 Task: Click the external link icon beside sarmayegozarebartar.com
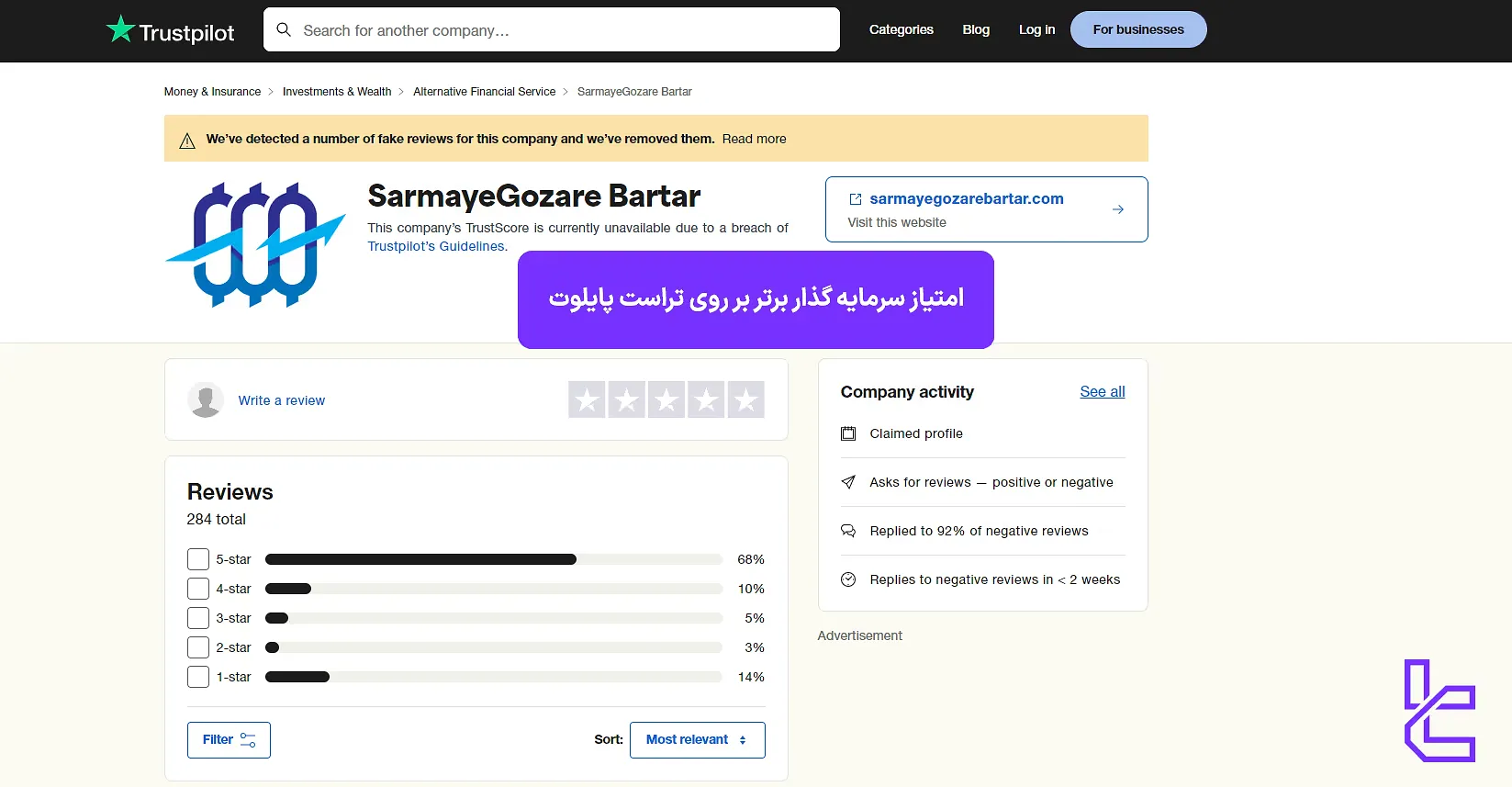[x=856, y=199]
